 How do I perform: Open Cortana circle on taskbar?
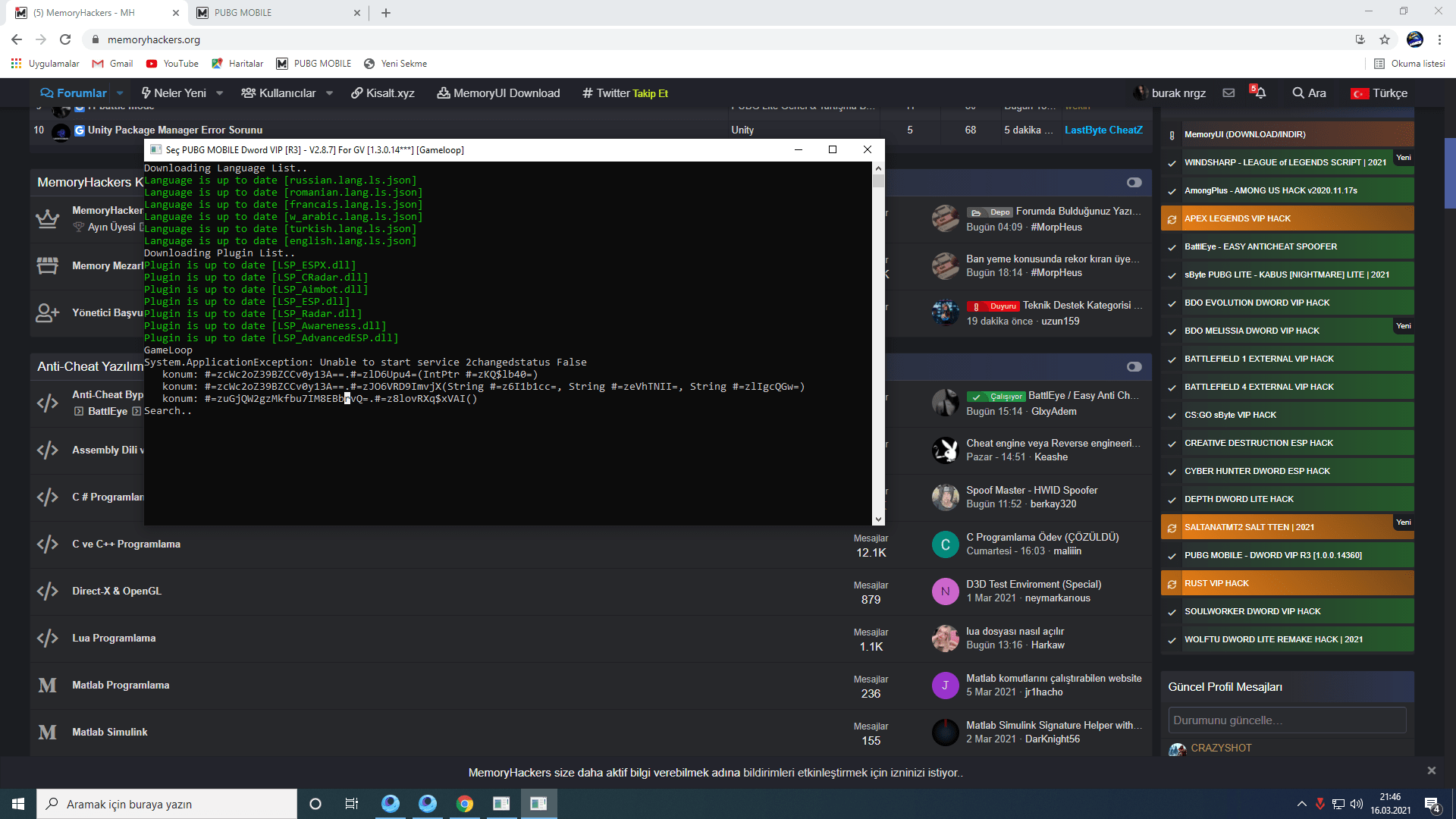coord(315,804)
